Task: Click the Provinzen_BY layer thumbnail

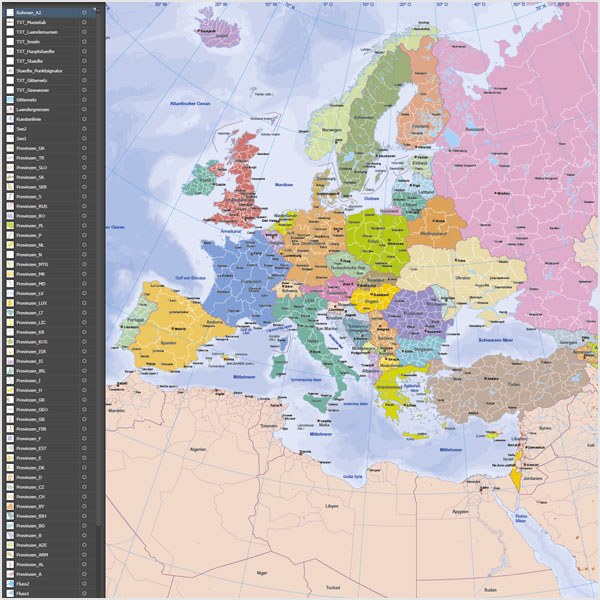Action: [x=9, y=506]
